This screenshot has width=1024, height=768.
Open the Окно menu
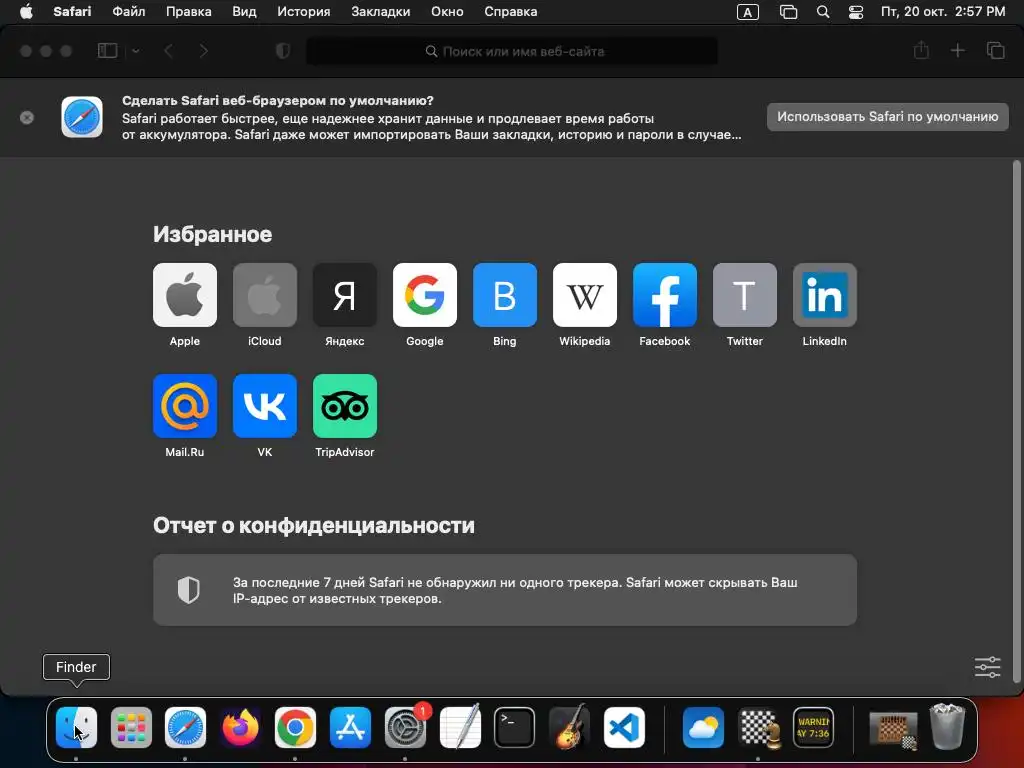pos(447,11)
